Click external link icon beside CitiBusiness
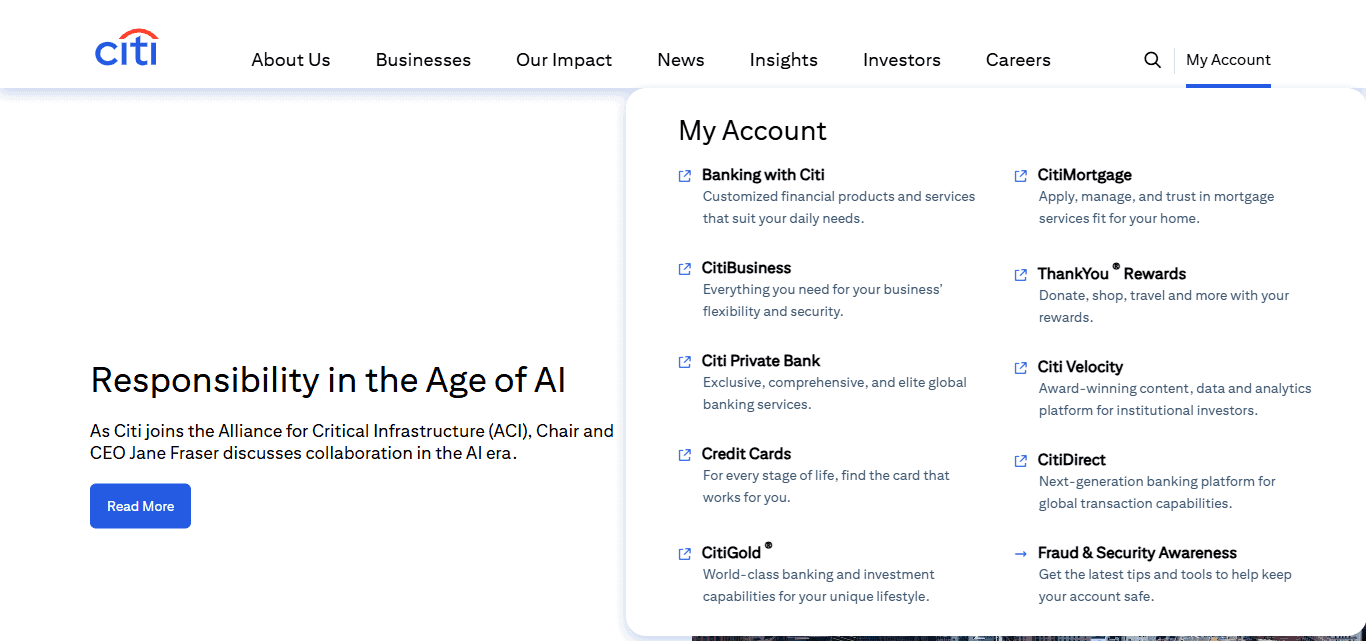The height and width of the screenshot is (641, 1366). coord(685,269)
